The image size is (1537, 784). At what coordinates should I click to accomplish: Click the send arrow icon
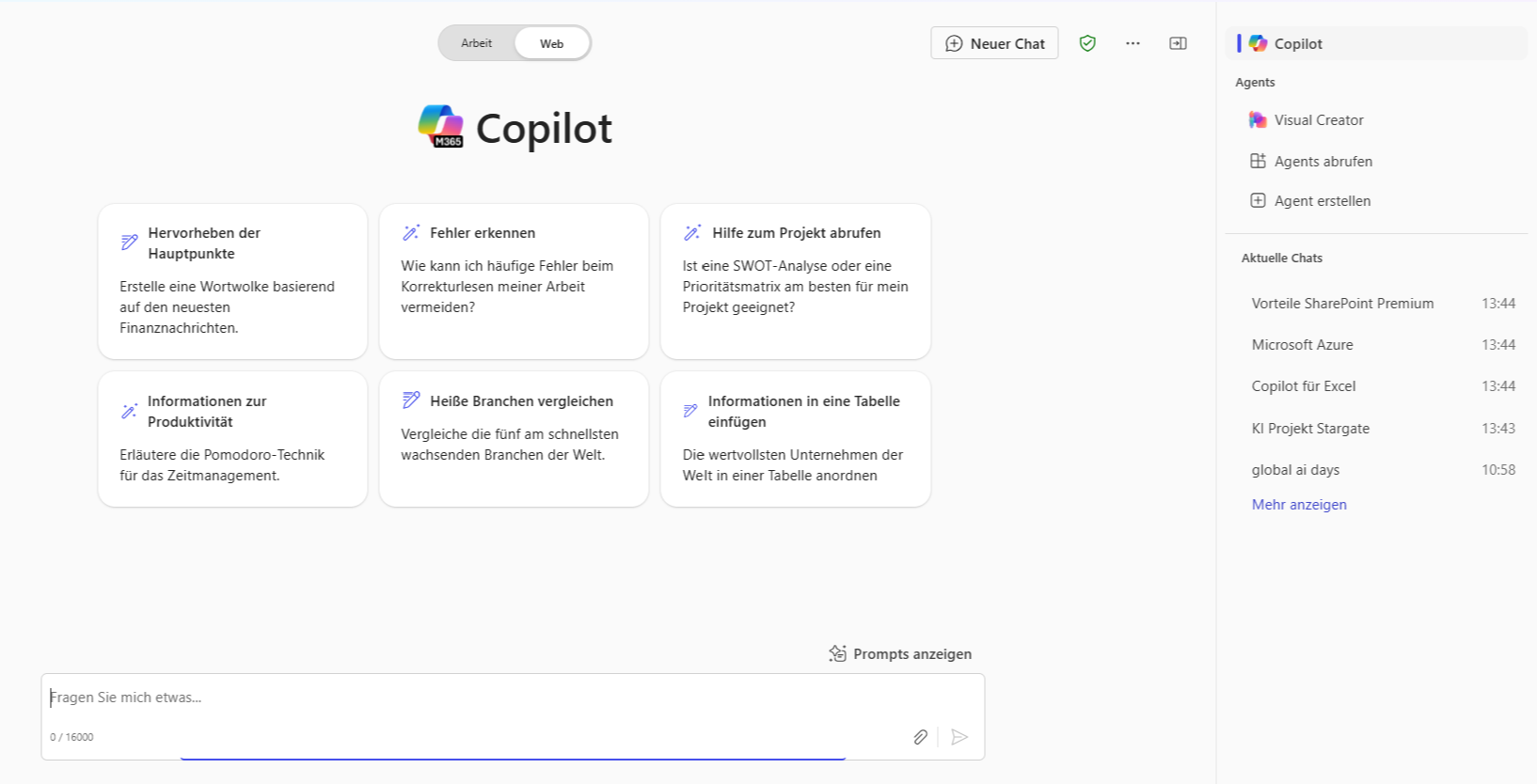coord(959,737)
